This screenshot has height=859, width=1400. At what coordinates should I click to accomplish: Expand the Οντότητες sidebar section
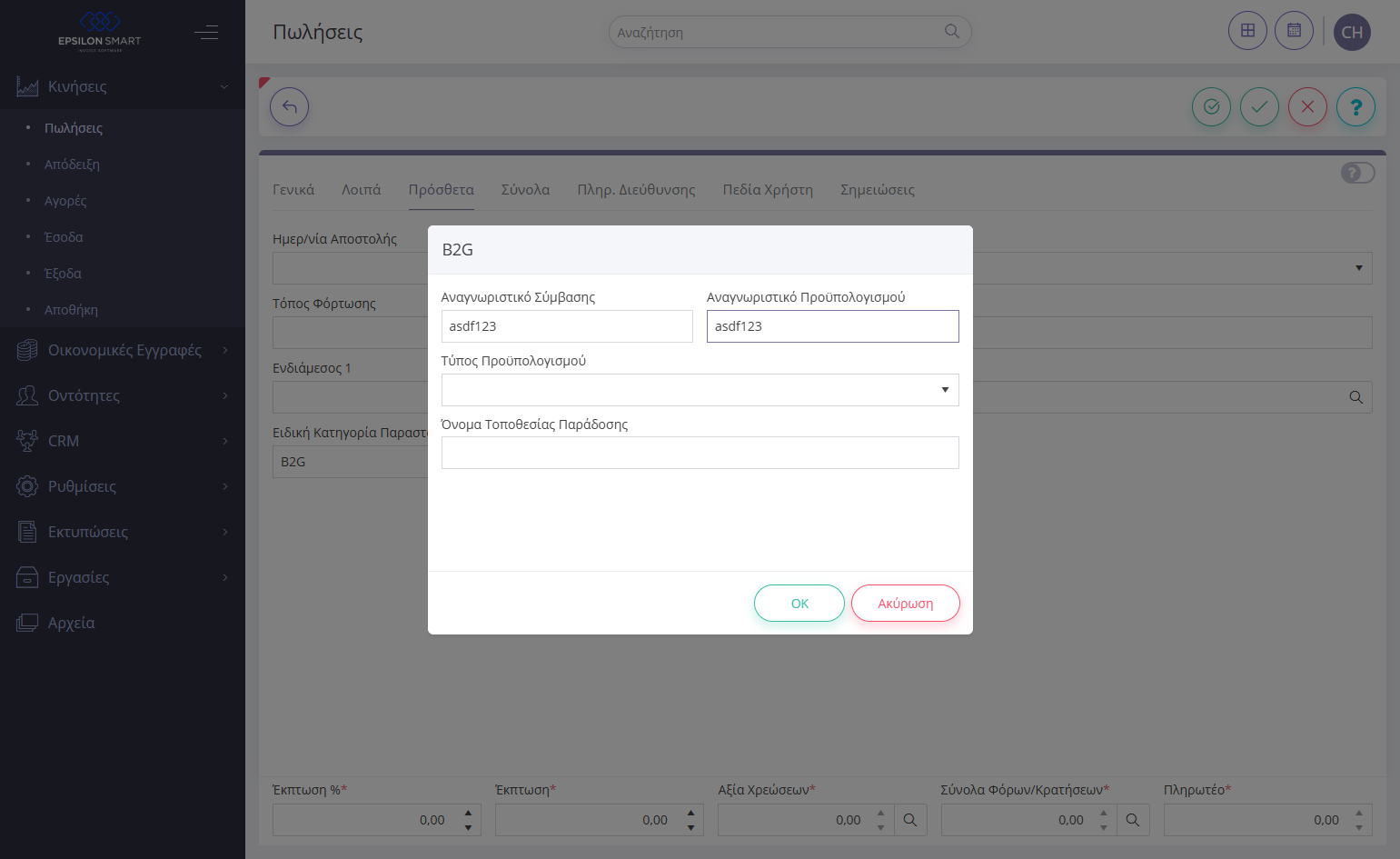pos(123,395)
